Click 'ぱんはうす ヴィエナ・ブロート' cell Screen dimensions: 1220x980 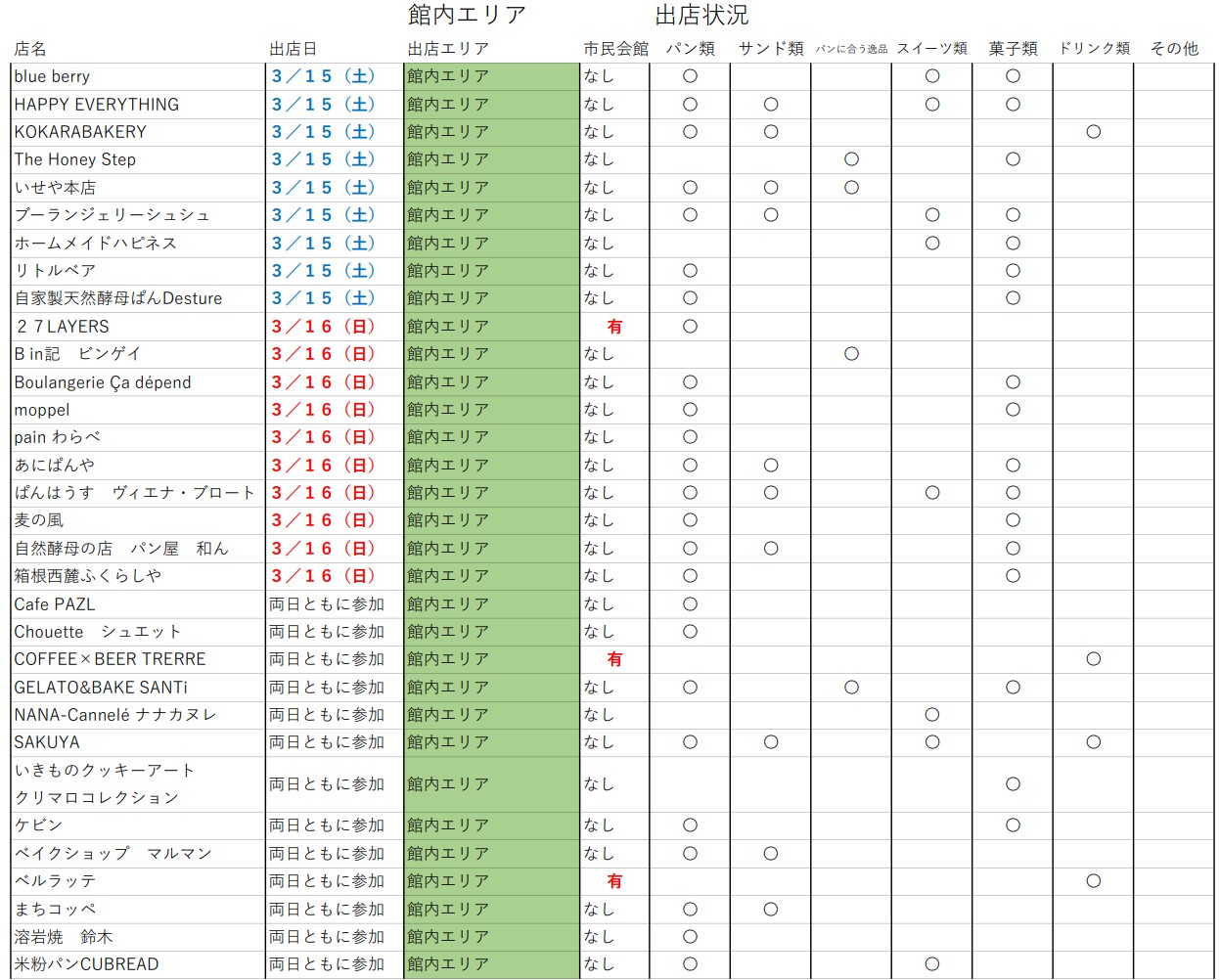point(135,493)
